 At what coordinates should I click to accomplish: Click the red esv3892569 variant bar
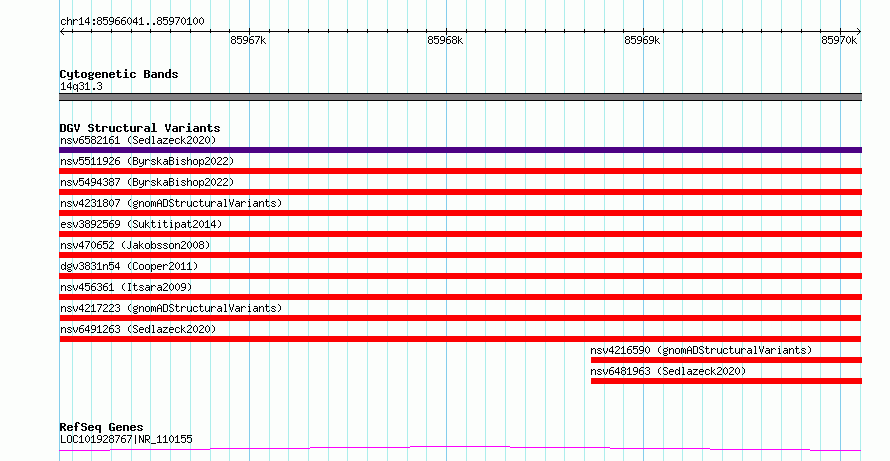coord(460,234)
